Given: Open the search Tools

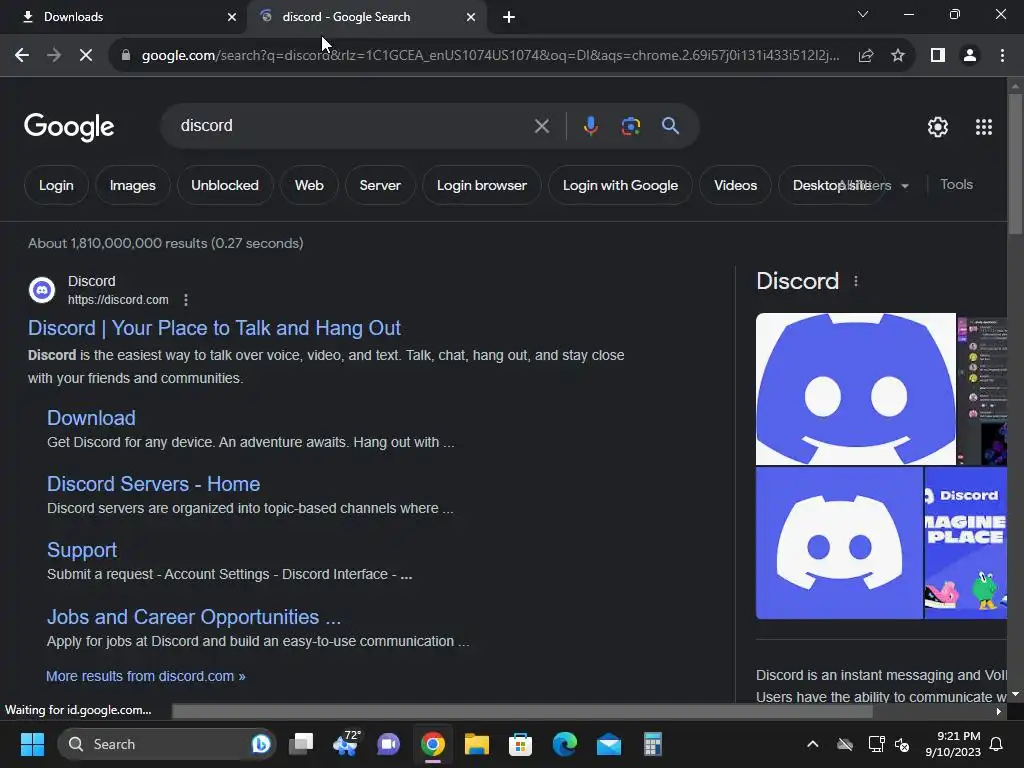Looking at the screenshot, I should pyautogui.click(x=956, y=185).
